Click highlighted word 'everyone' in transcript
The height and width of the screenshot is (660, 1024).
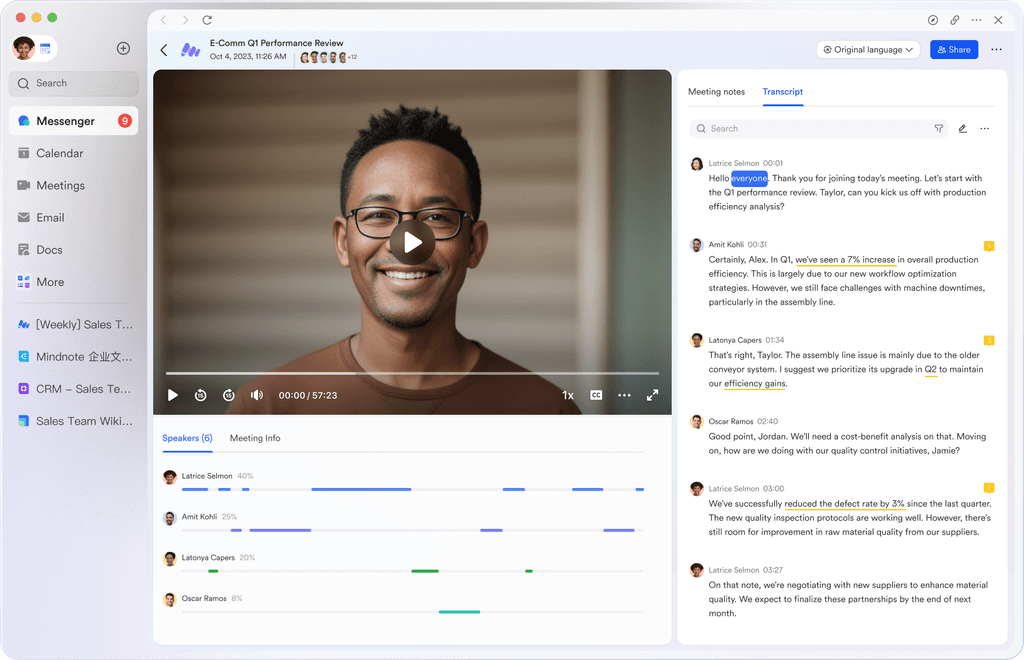pos(749,178)
